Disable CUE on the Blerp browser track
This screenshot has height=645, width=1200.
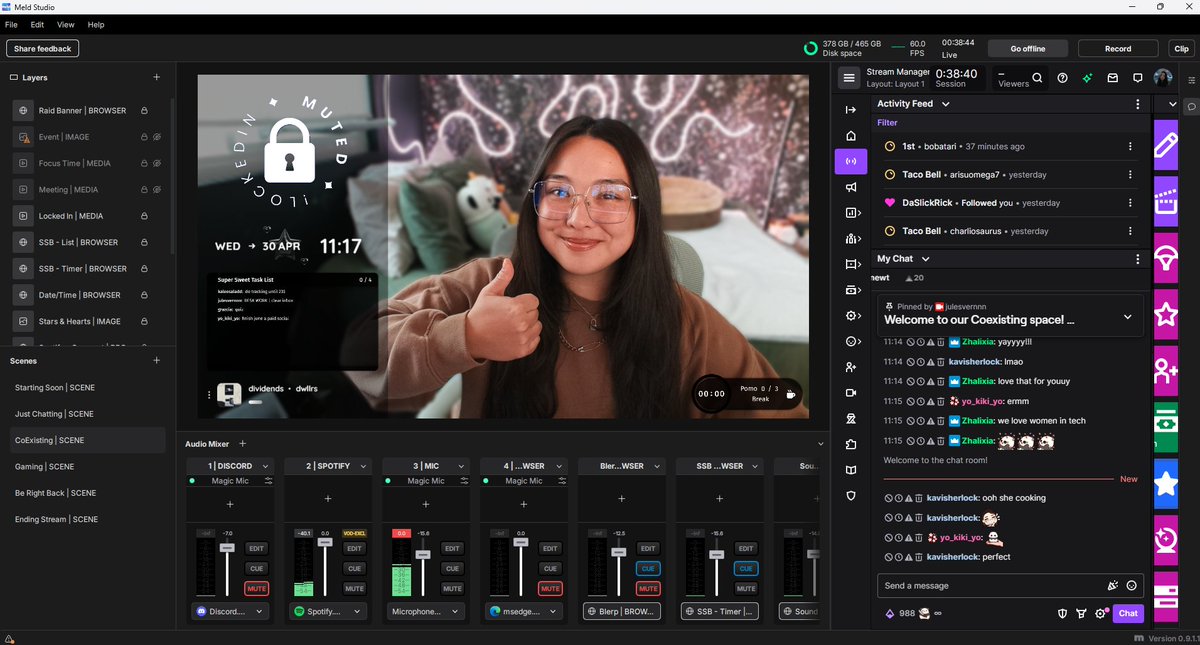[648, 568]
